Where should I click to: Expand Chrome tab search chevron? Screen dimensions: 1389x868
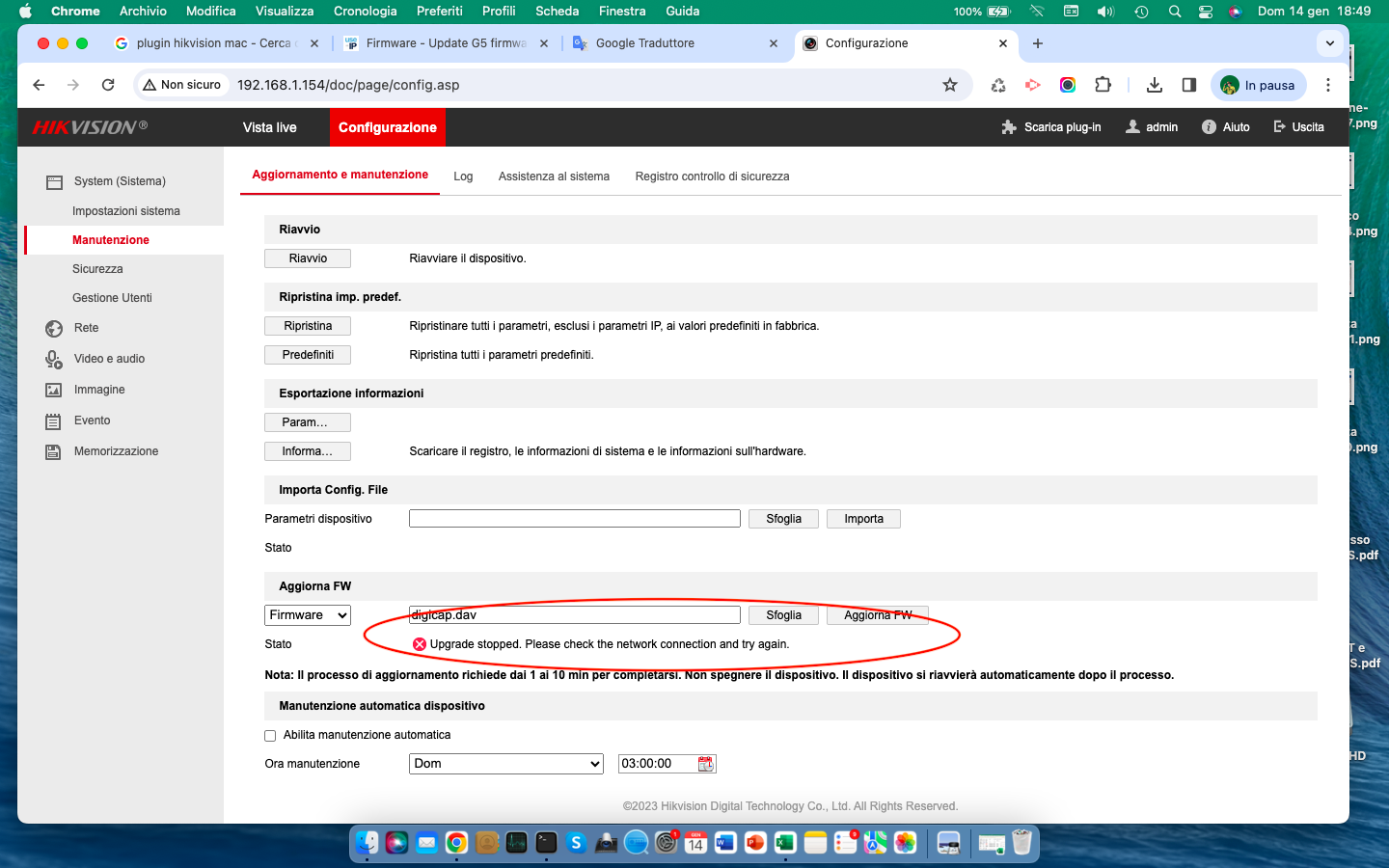(x=1330, y=43)
